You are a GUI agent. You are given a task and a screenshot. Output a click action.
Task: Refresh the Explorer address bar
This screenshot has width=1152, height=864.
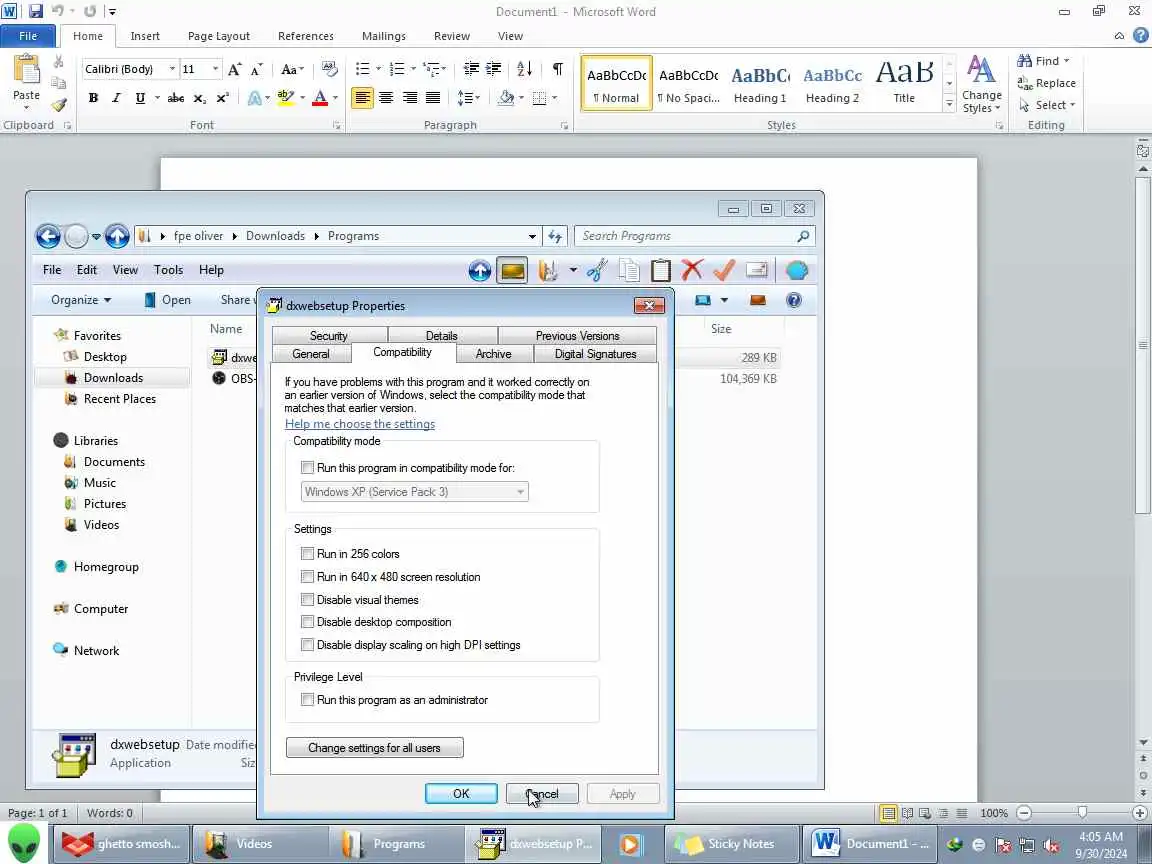click(555, 236)
